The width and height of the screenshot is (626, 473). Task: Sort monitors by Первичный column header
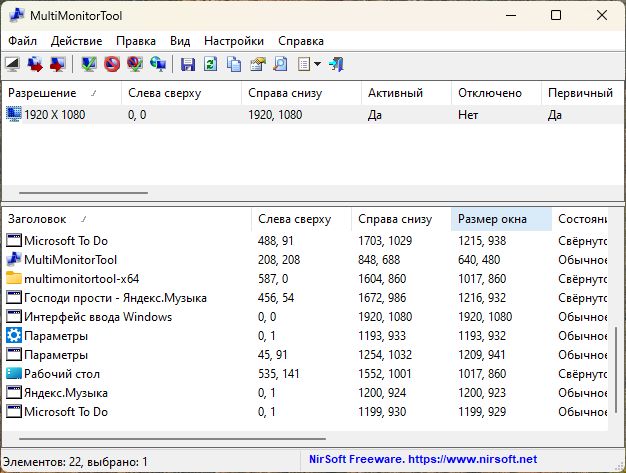(582, 93)
